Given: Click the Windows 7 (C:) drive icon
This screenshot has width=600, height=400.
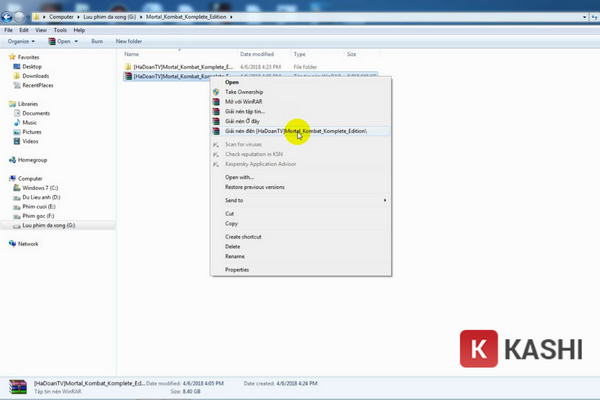Looking at the screenshot, I should [x=16, y=188].
